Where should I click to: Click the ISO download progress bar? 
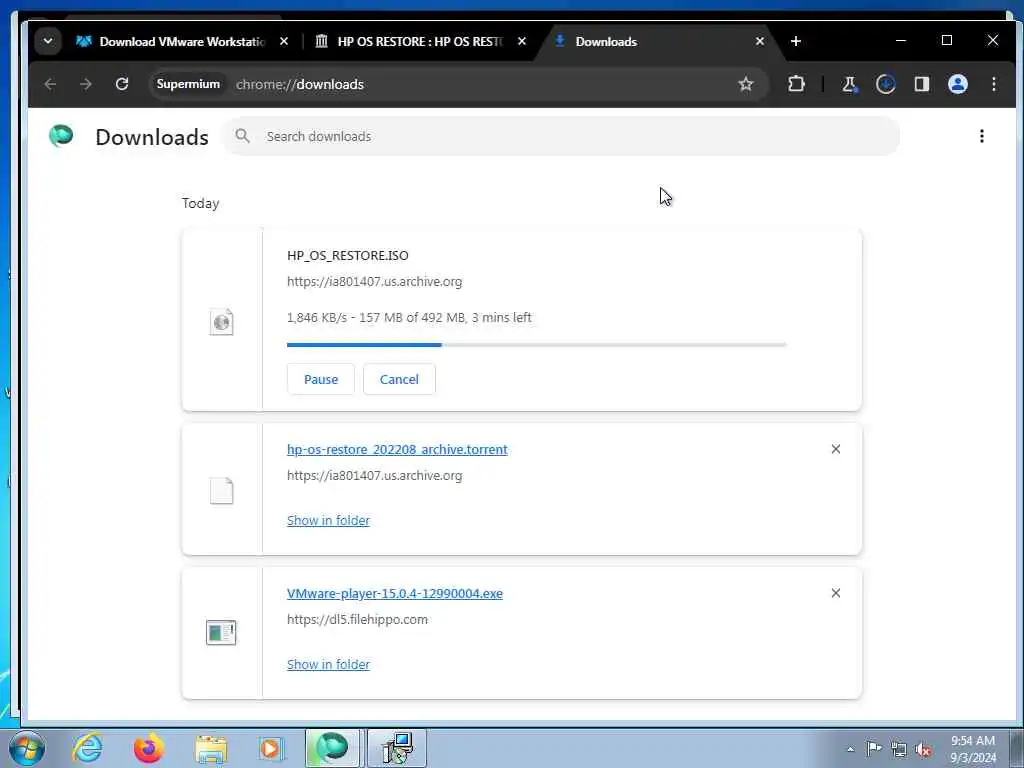536,345
